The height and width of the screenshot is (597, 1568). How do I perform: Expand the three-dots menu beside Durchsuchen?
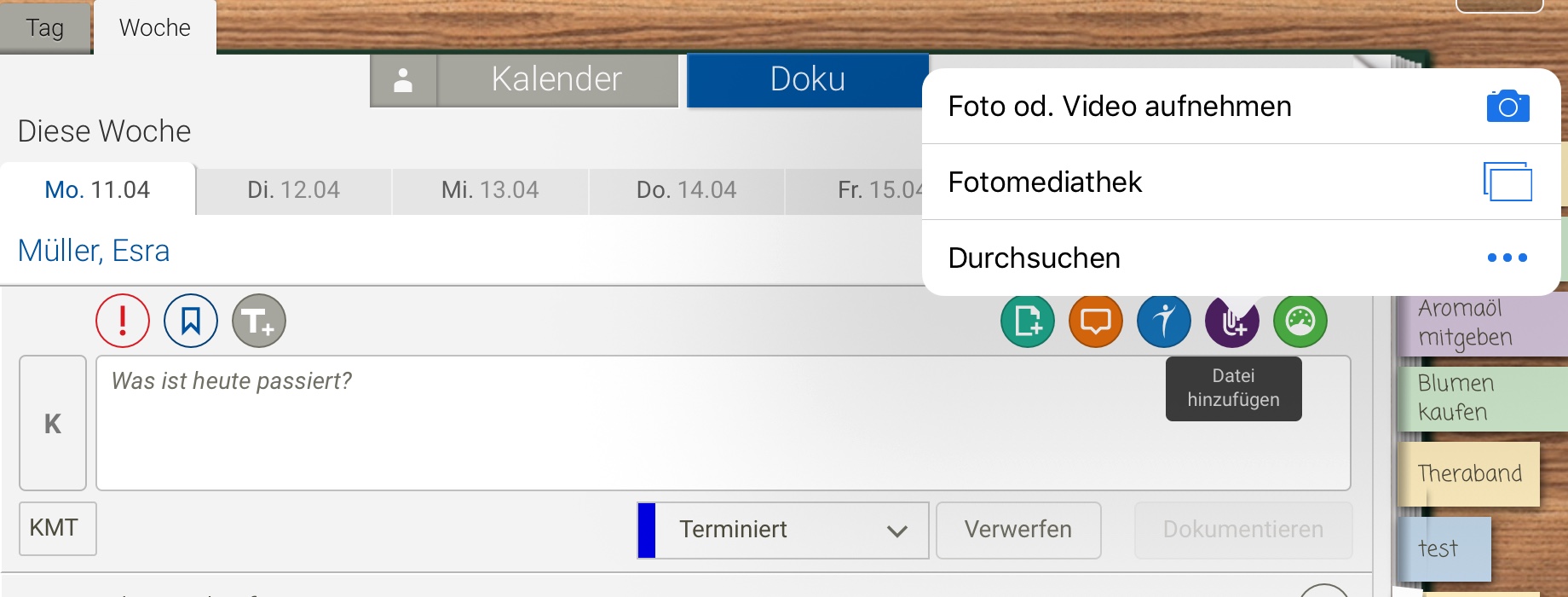coord(1508,257)
